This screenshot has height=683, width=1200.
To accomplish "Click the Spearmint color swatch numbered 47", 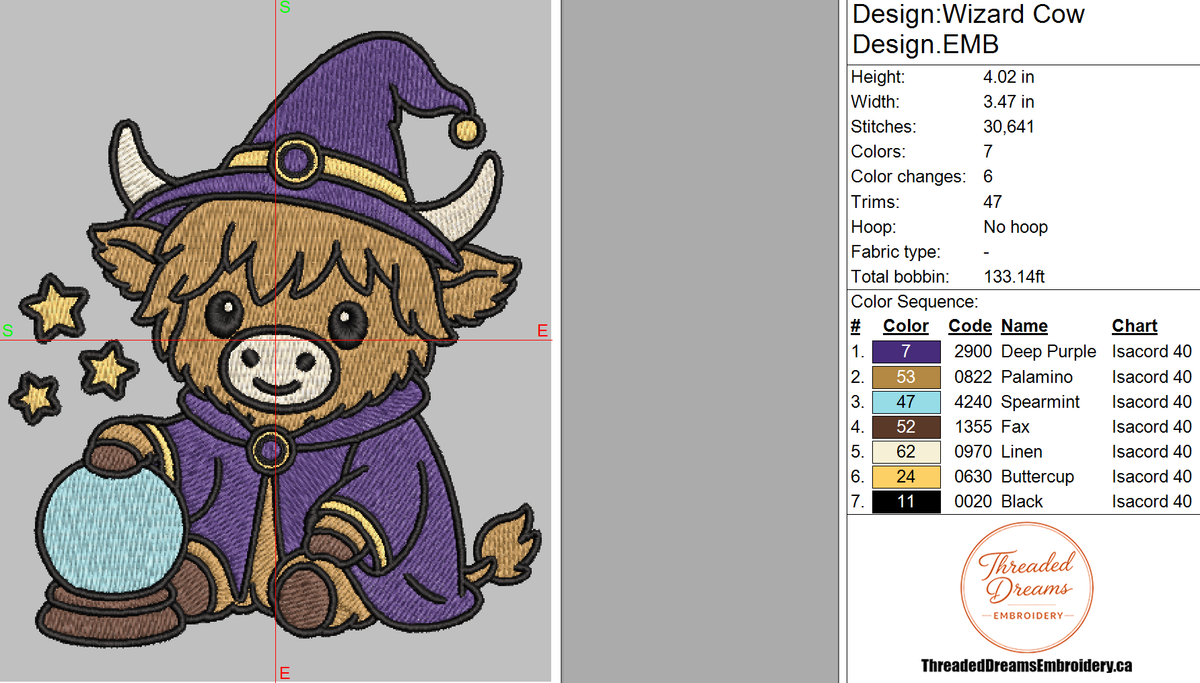I will pyautogui.click(x=906, y=402).
